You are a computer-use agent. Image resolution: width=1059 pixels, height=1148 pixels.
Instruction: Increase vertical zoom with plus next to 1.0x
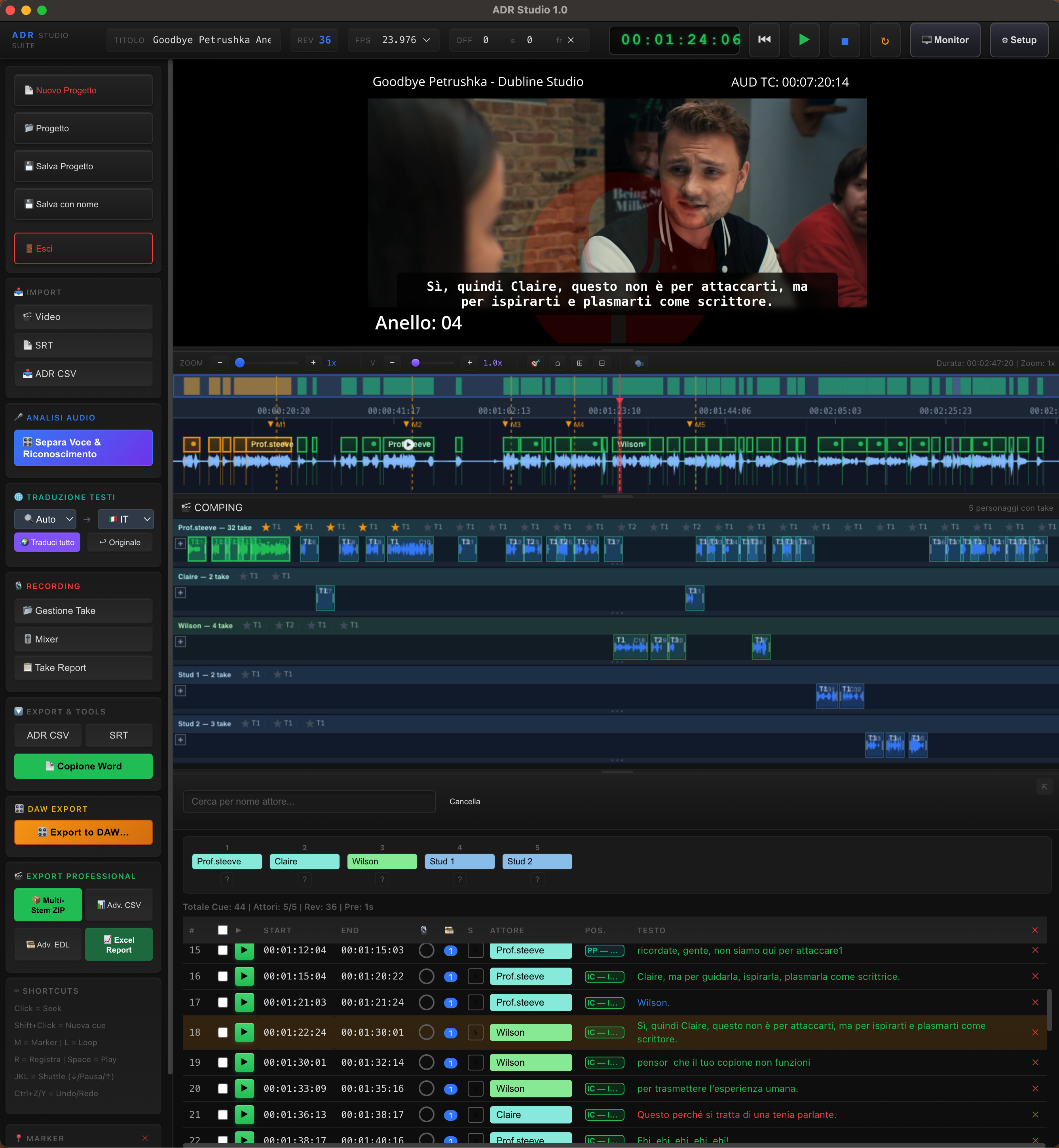(x=470, y=363)
